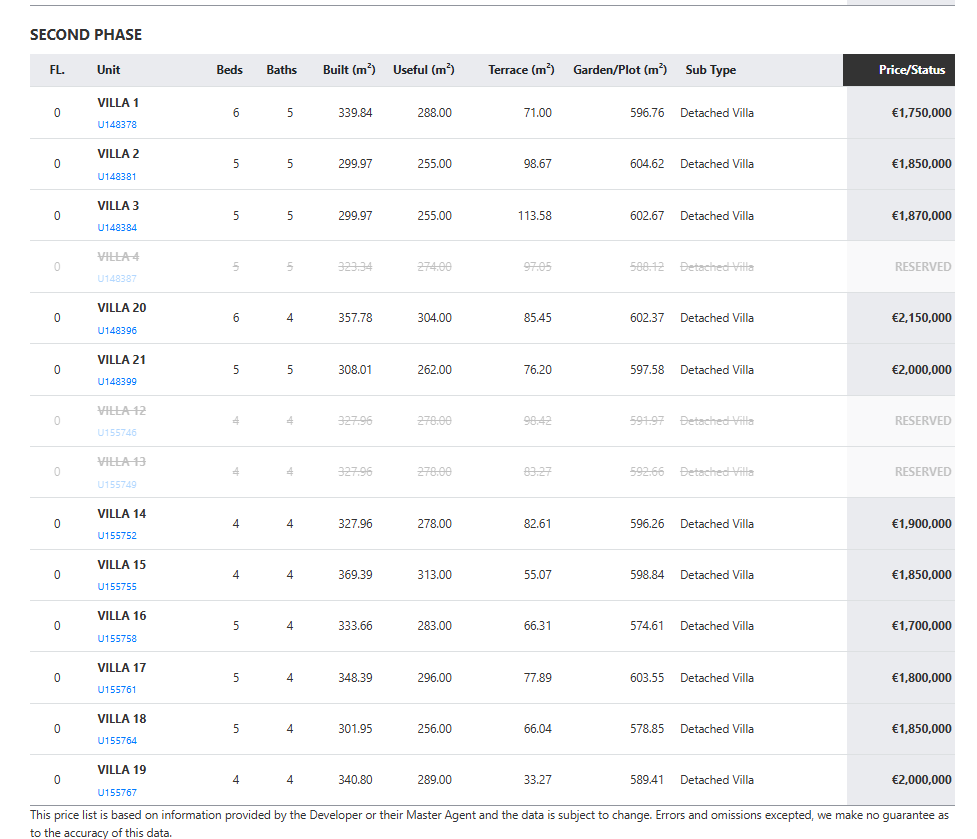The height and width of the screenshot is (839, 977).
Task: Select the Built (m²) column header
Action: [x=349, y=70]
